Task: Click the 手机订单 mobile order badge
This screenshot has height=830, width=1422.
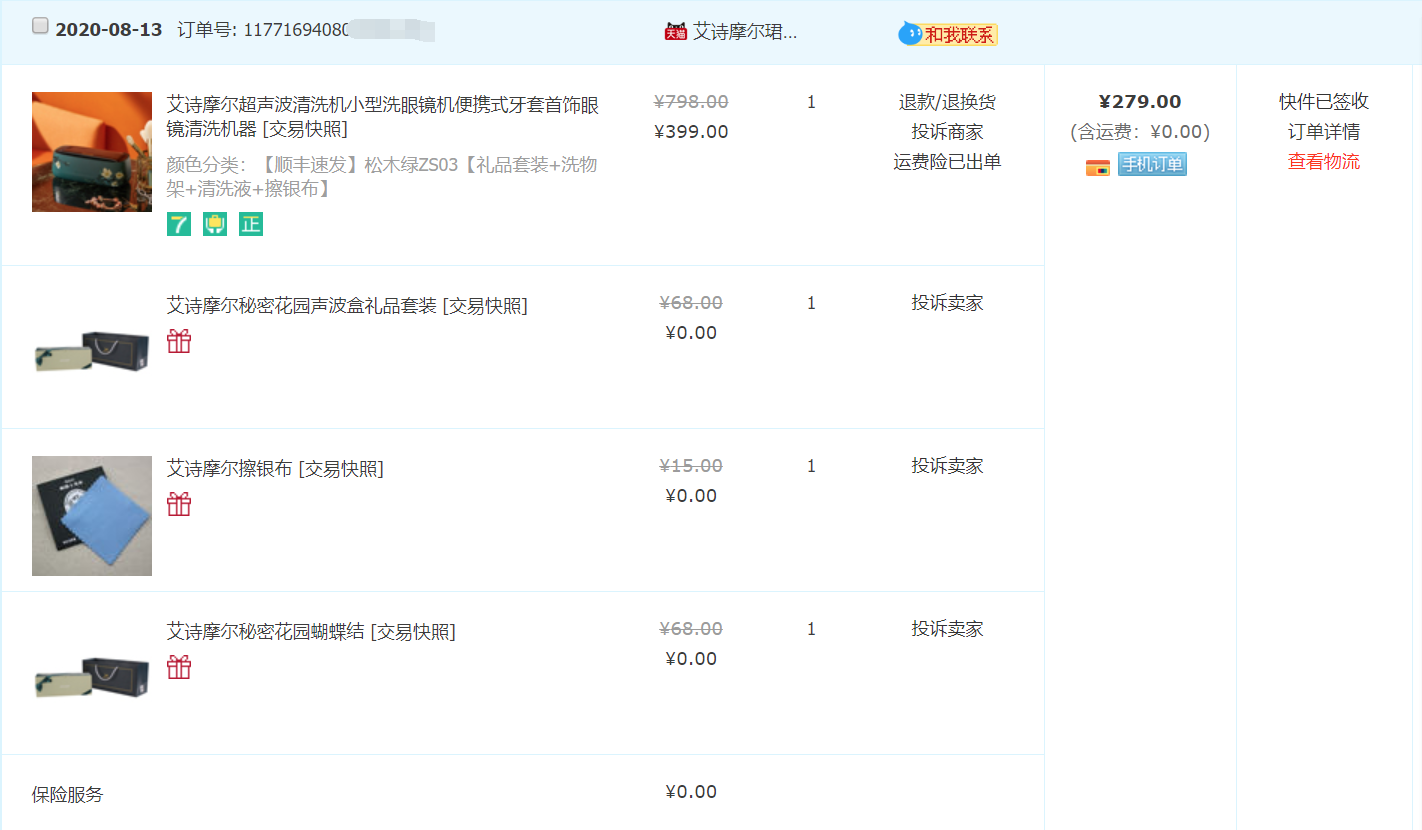Action: [1152, 165]
